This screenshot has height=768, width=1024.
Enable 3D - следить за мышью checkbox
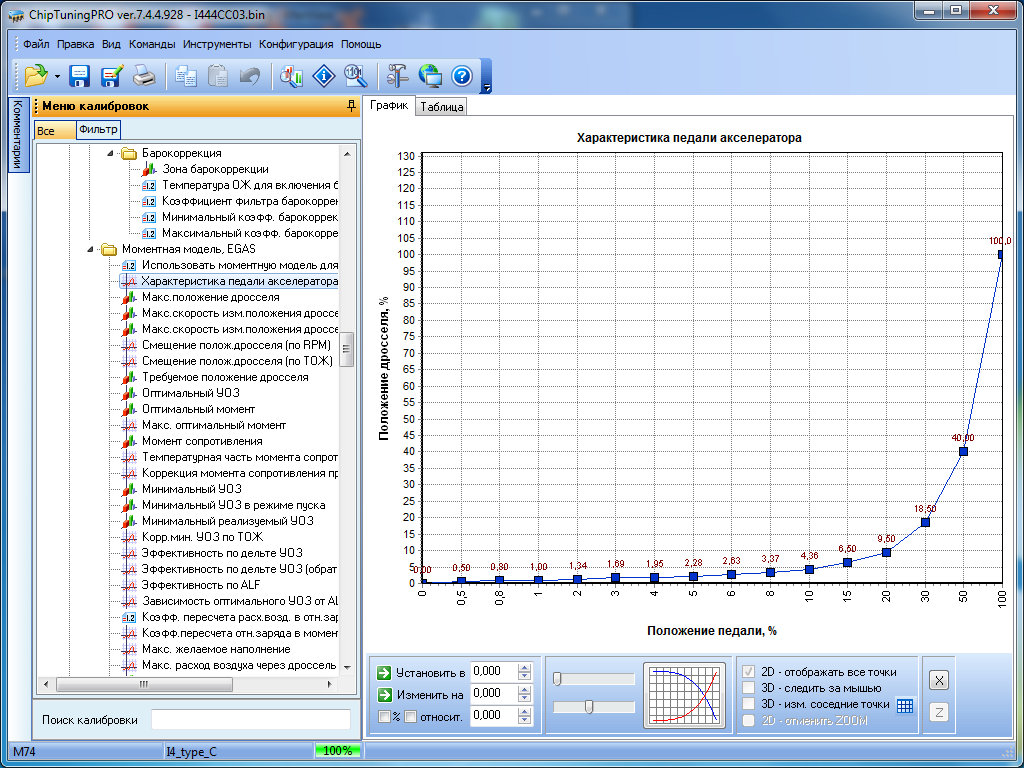748,688
